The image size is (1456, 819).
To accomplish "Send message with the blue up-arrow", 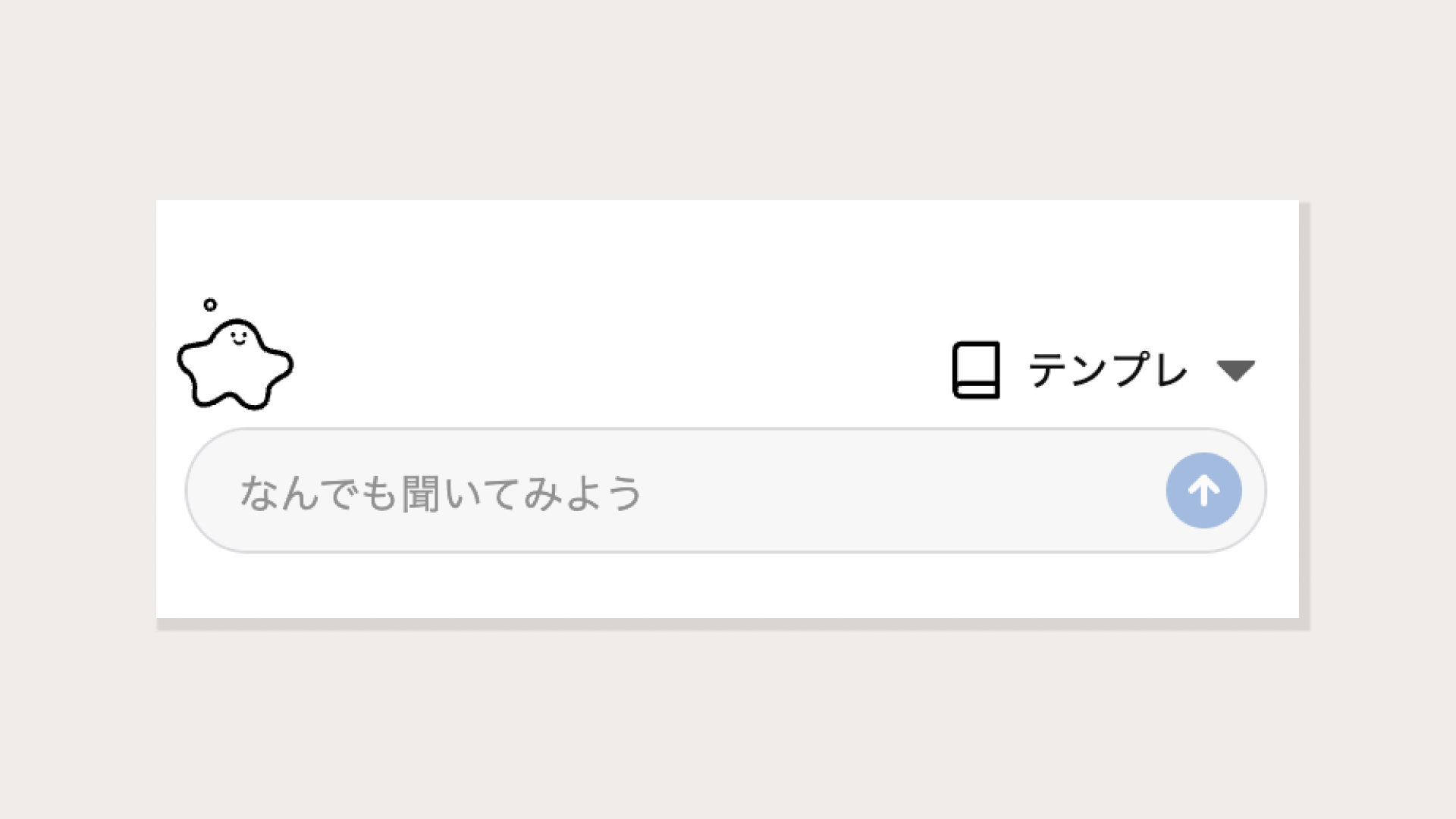I will (1203, 491).
